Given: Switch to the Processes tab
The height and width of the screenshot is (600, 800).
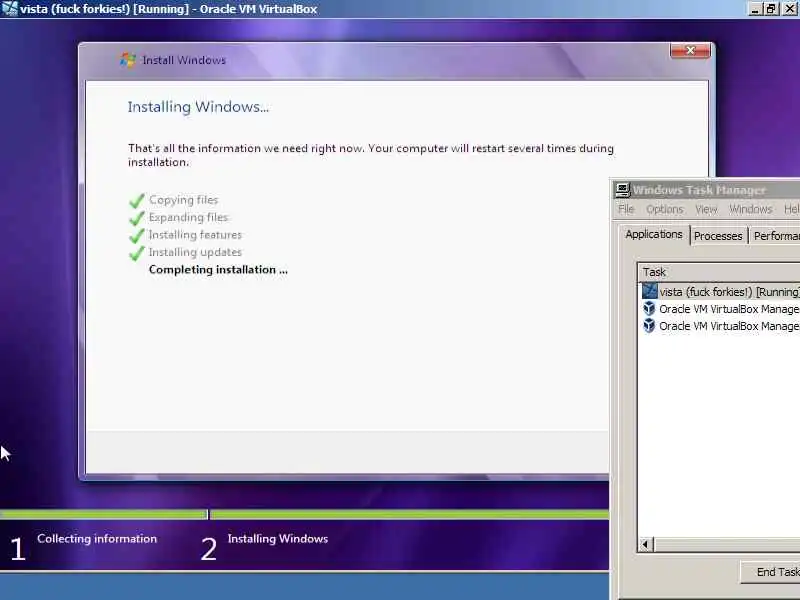Looking at the screenshot, I should point(718,236).
